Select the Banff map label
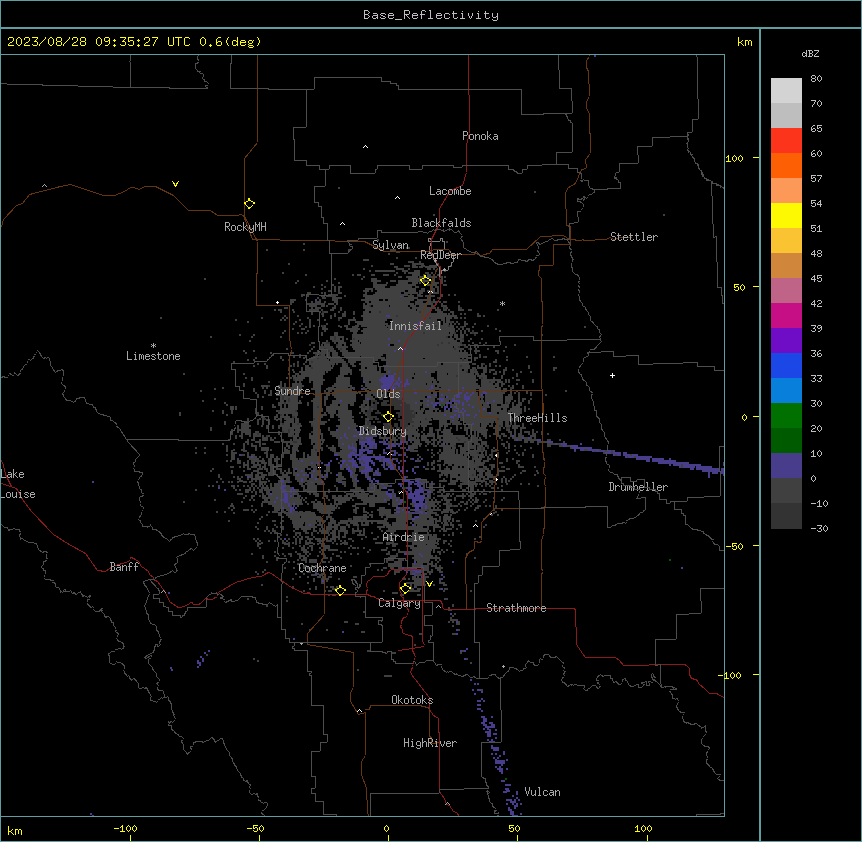Screen dimensions: 862x842 124,567
